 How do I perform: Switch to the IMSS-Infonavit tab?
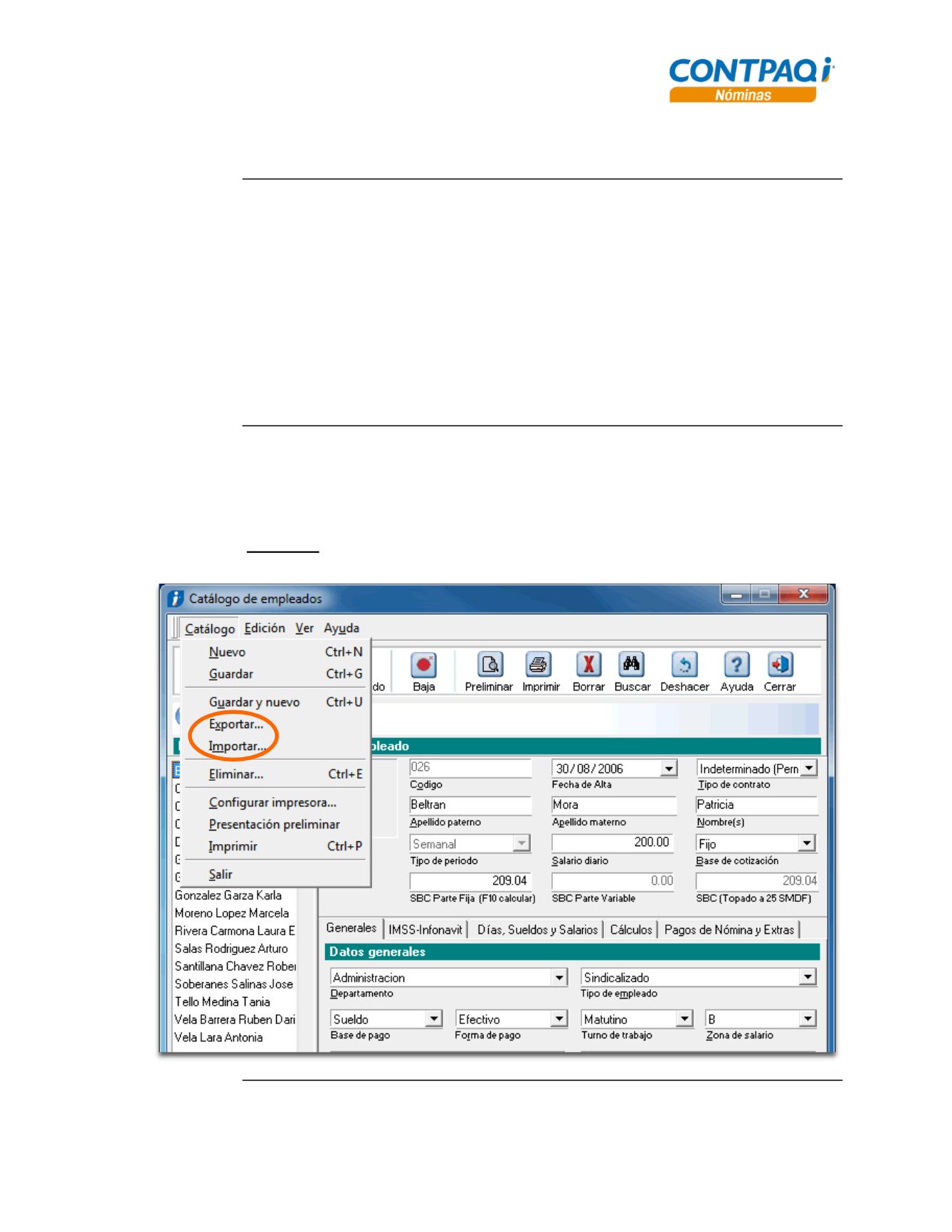point(425,930)
